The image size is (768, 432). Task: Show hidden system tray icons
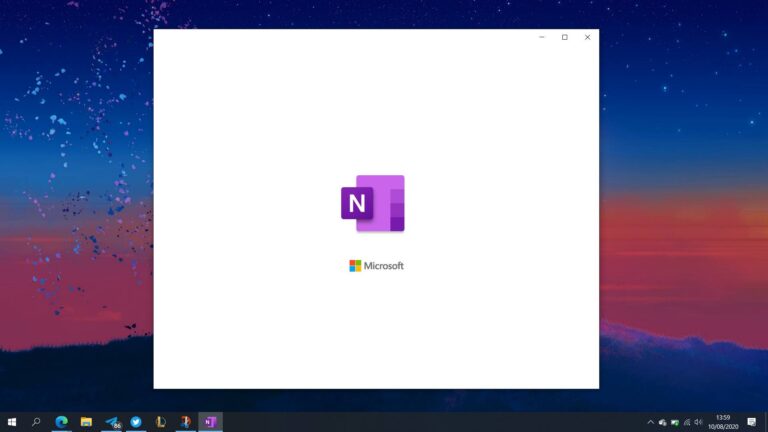[x=650, y=422]
